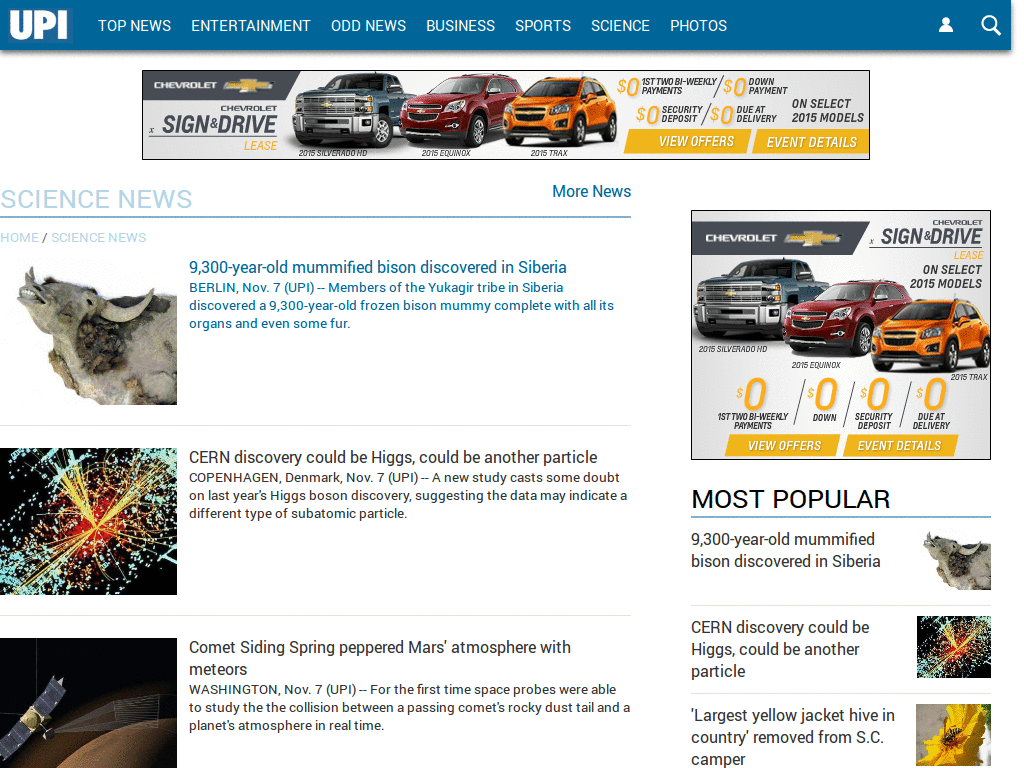Open the Top News menu

(x=135, y=25)
